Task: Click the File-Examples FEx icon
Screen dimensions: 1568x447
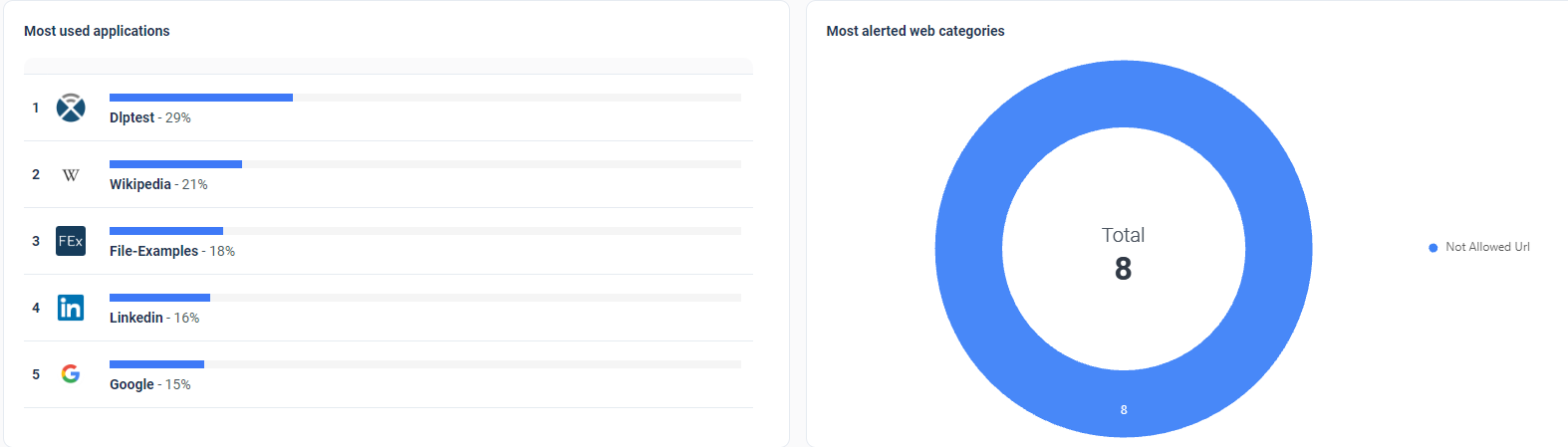Action: pos(71,241)
